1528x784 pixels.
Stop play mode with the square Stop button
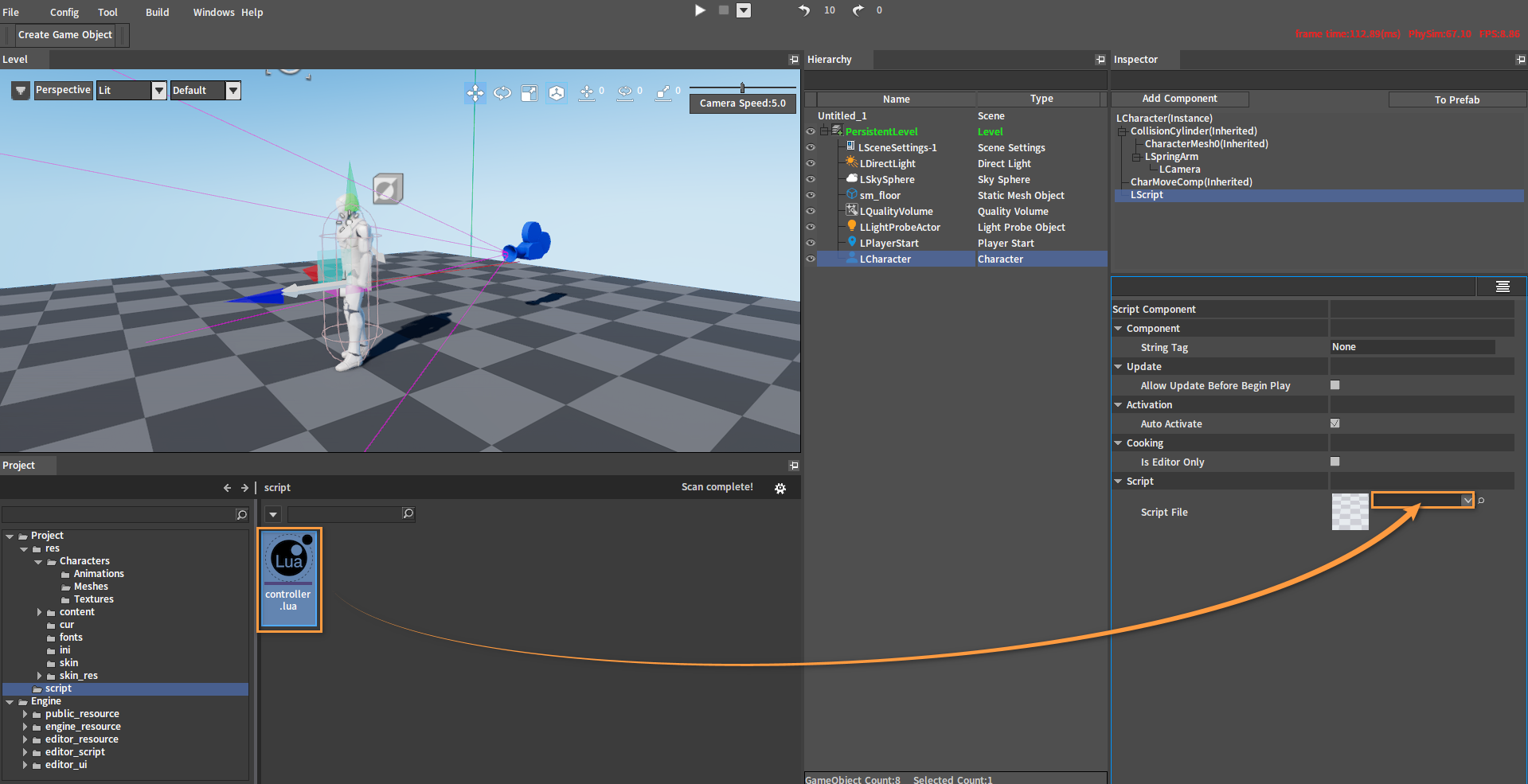(x=724, y=10)
